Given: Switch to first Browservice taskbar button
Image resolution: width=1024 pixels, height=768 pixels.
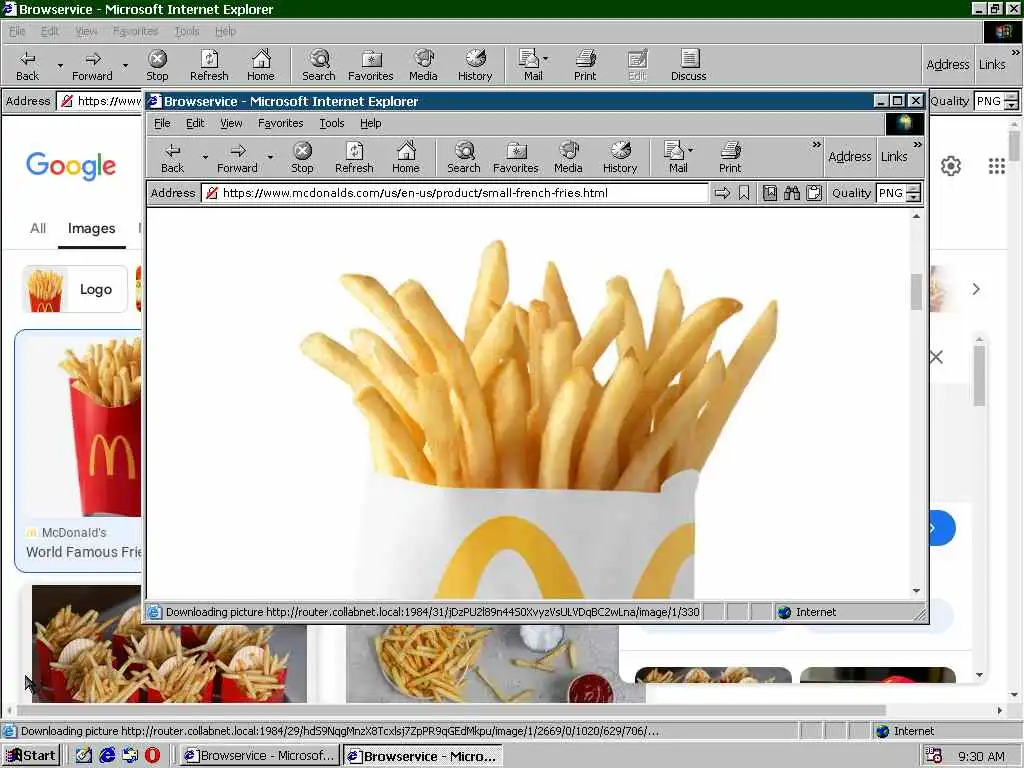Looking at the screenshot, I should coord(260,756).
